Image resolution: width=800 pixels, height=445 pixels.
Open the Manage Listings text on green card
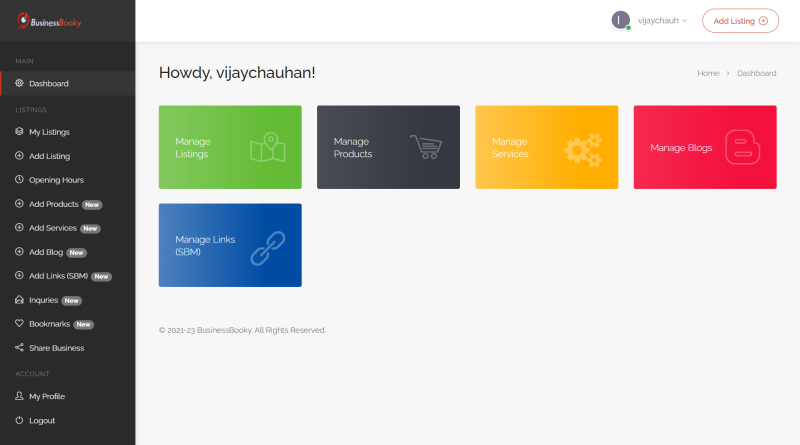point(193,147)
